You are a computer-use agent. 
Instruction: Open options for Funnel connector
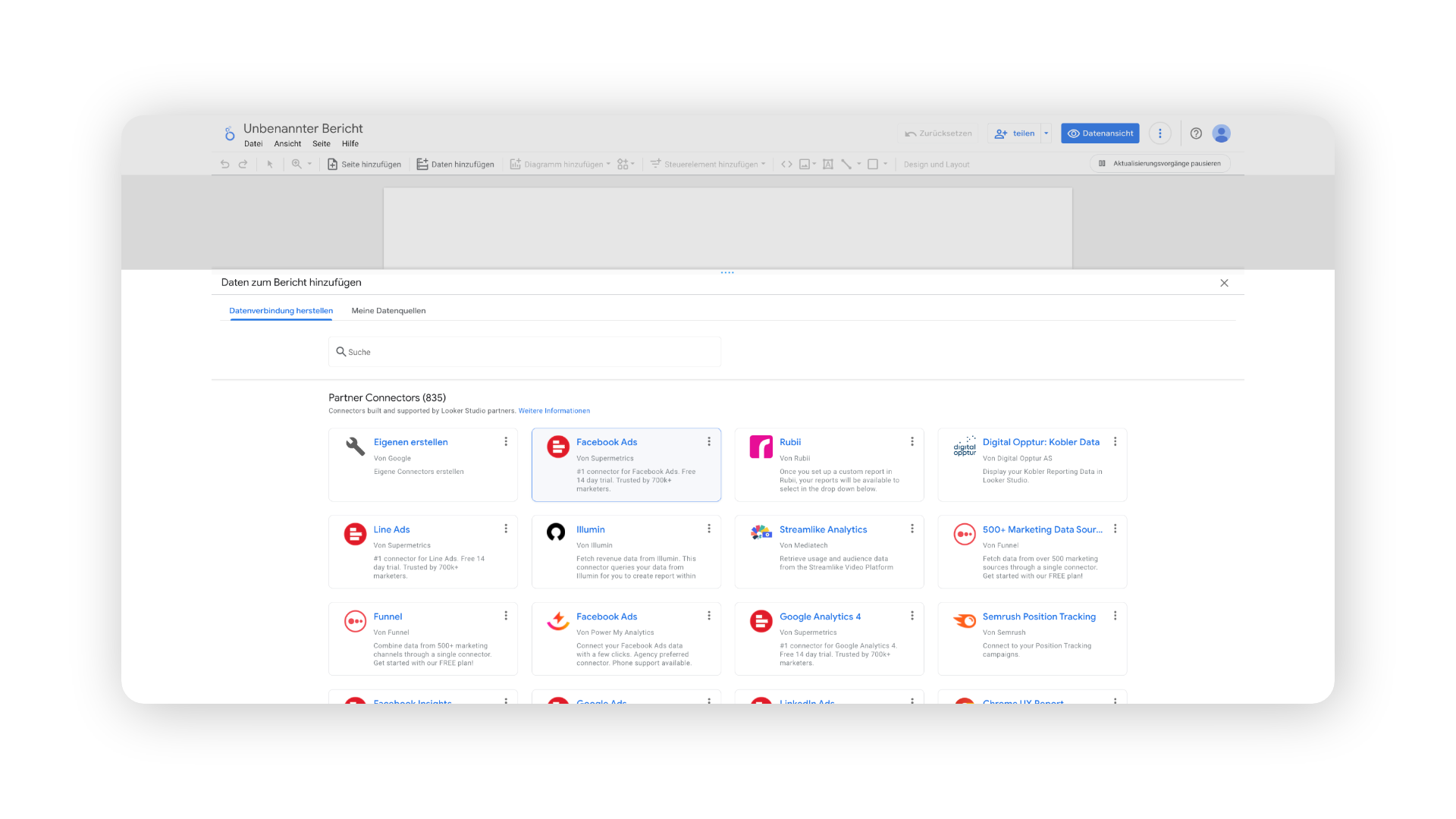click(x=506, y=616)
